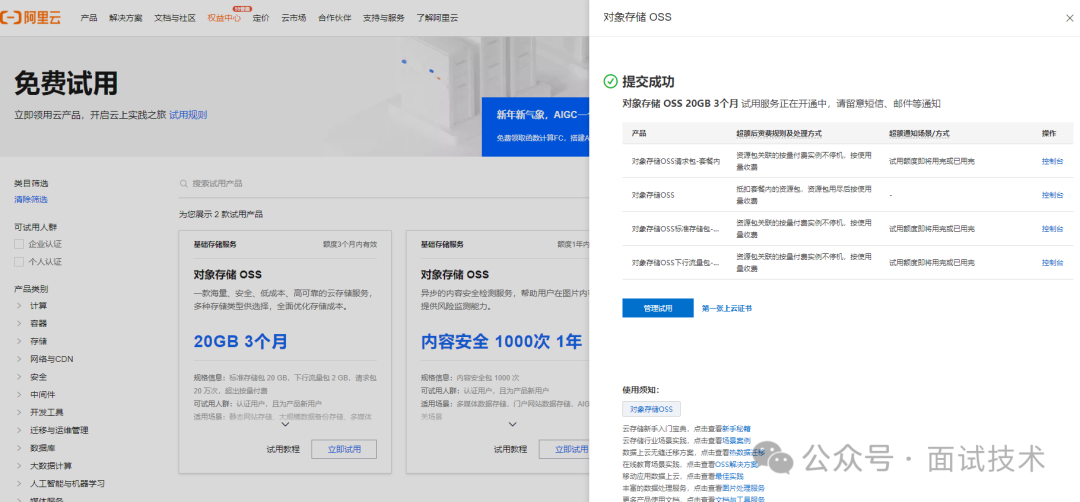Image resolution: width=1080 pixels, height=502 pixels.
Task: Click the 对象存储OSS请求包-套餐内 cell
Action: pyautogui.click(x=676, y=161)
